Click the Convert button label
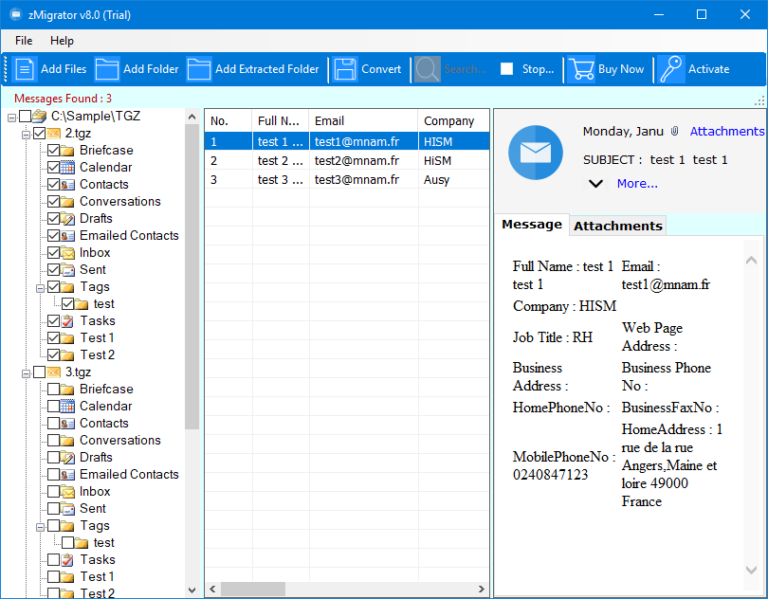Image resolution: width=768 pixels, height=599 pixels. point(381,69)
